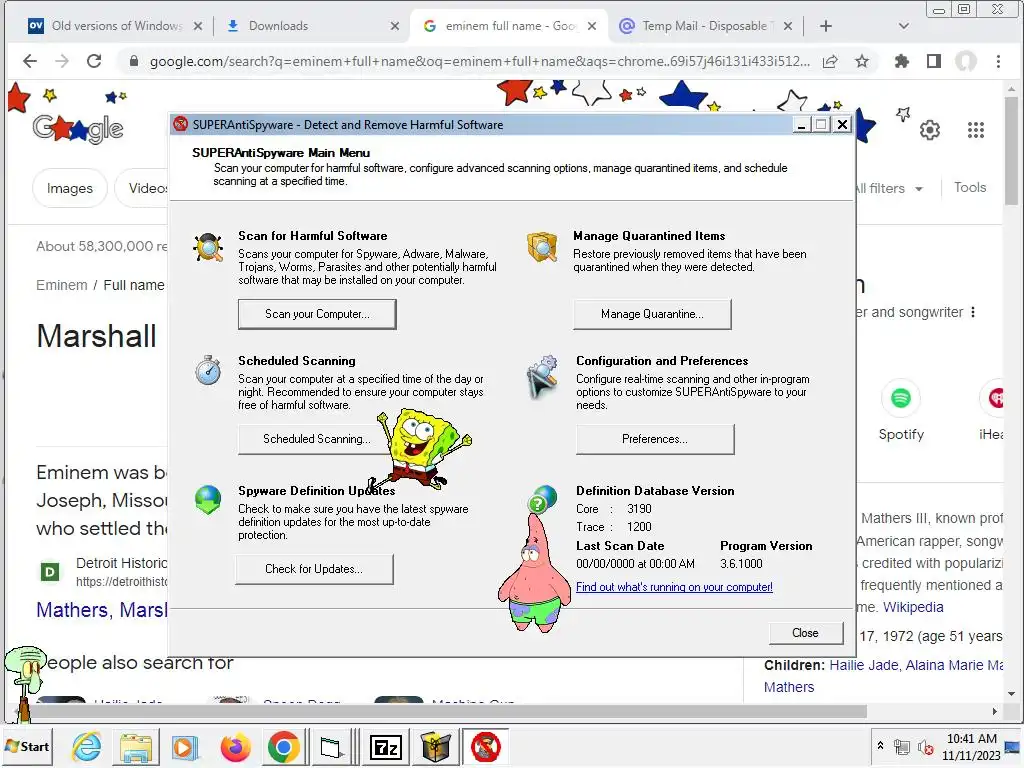Click the horizontal scrollbar in Chrome

(449, 711)
